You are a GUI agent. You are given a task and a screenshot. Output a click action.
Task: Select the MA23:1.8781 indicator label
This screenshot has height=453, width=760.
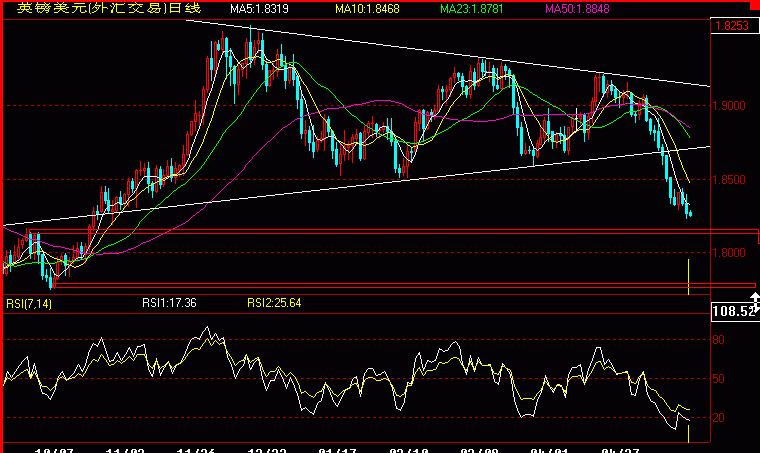(471, 9)
